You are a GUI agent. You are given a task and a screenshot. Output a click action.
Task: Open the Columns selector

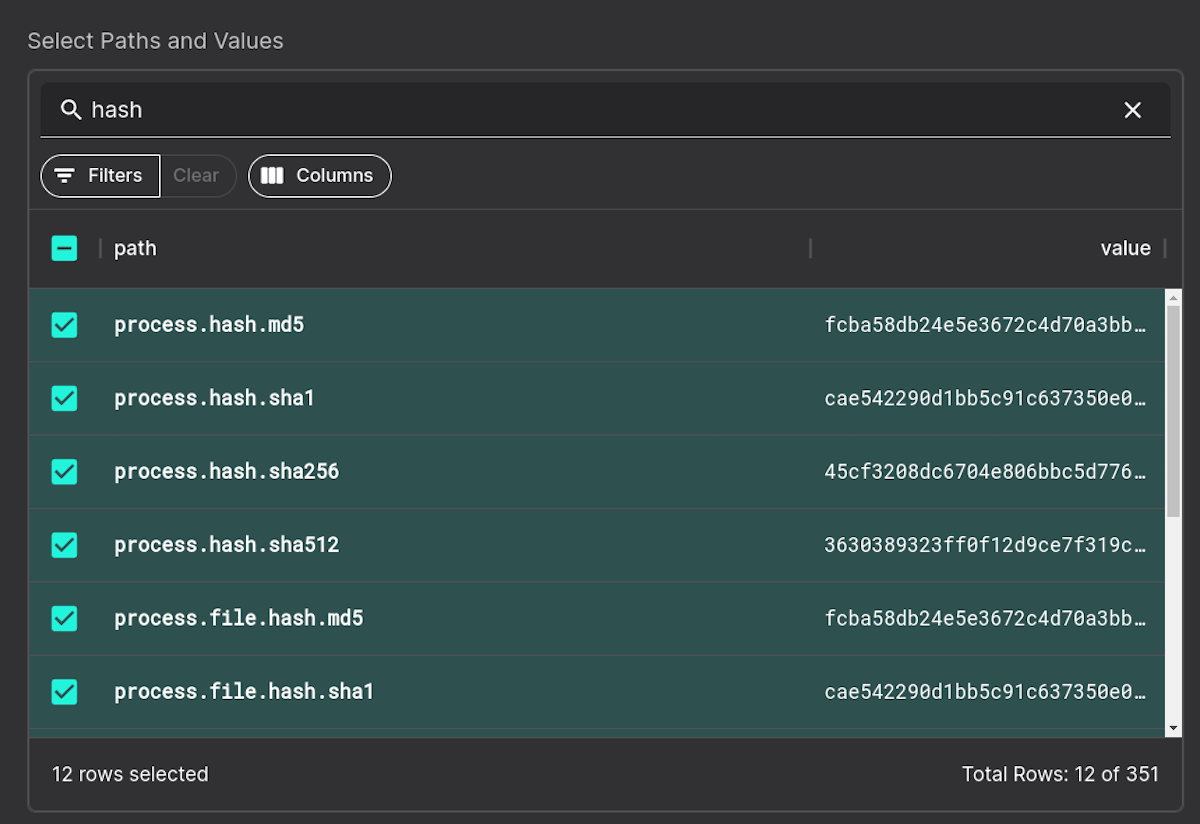pos(320,175)
